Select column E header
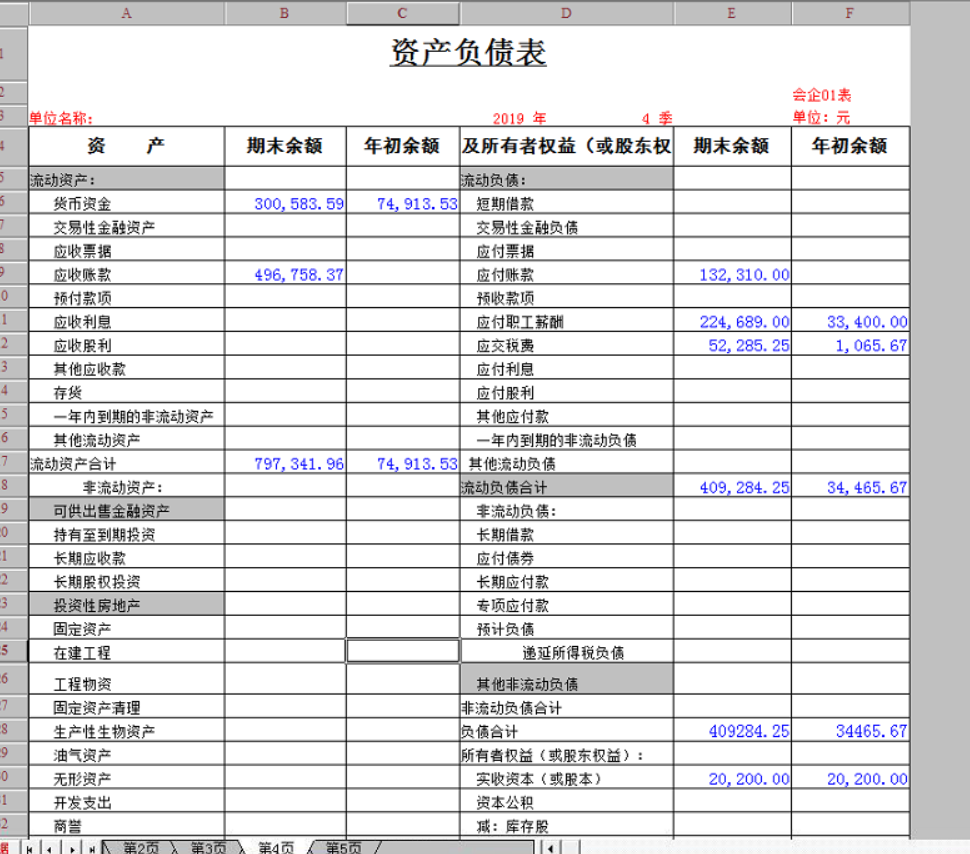Screen dimensions: 970x854 (x=732, y=14)
